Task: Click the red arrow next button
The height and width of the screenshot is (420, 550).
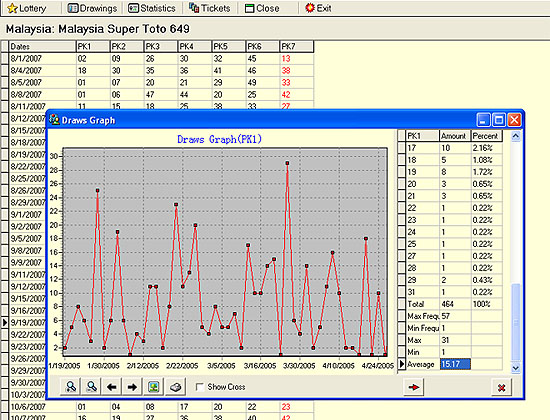Action: (x=414, y=387)
